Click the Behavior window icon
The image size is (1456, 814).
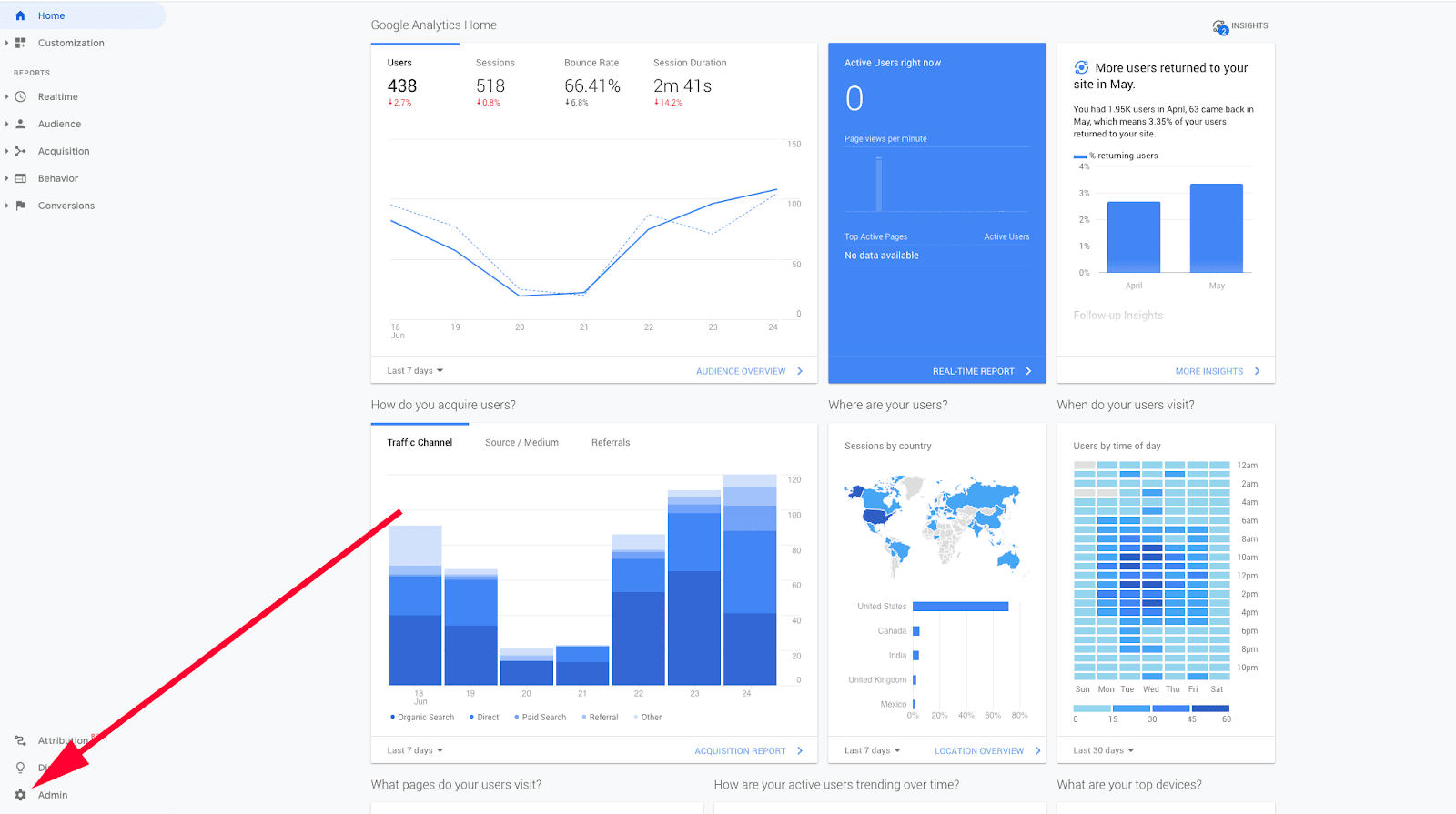(x=20, y=178)
